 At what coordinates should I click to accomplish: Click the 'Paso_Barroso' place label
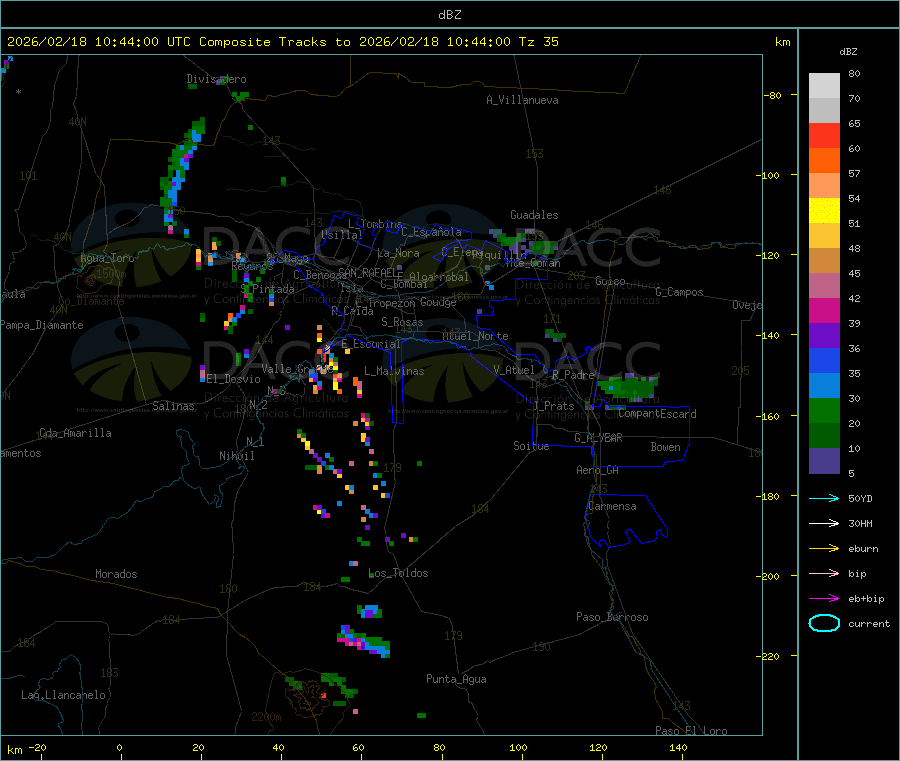612,617
